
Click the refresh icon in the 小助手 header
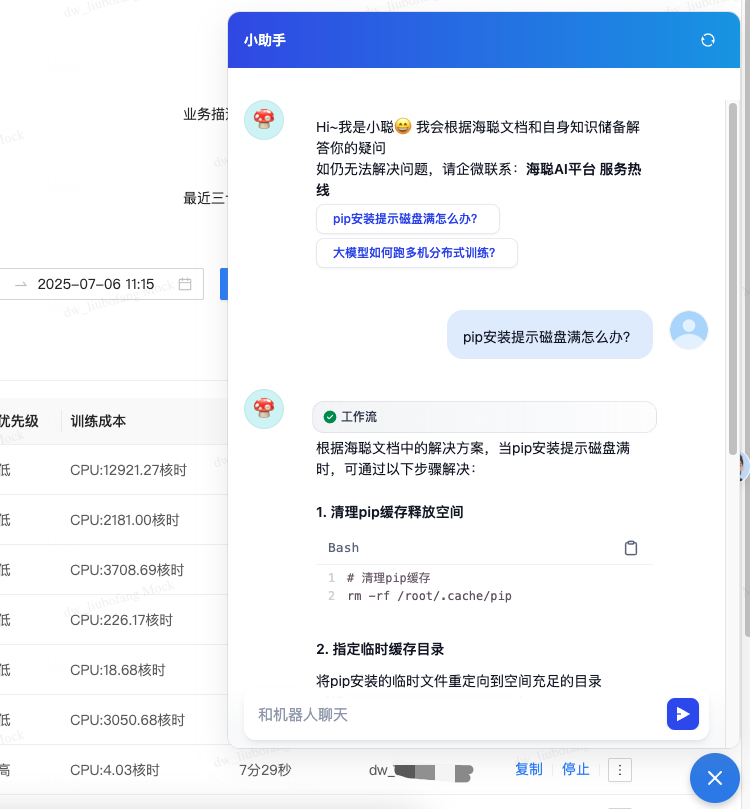(708, 40)
